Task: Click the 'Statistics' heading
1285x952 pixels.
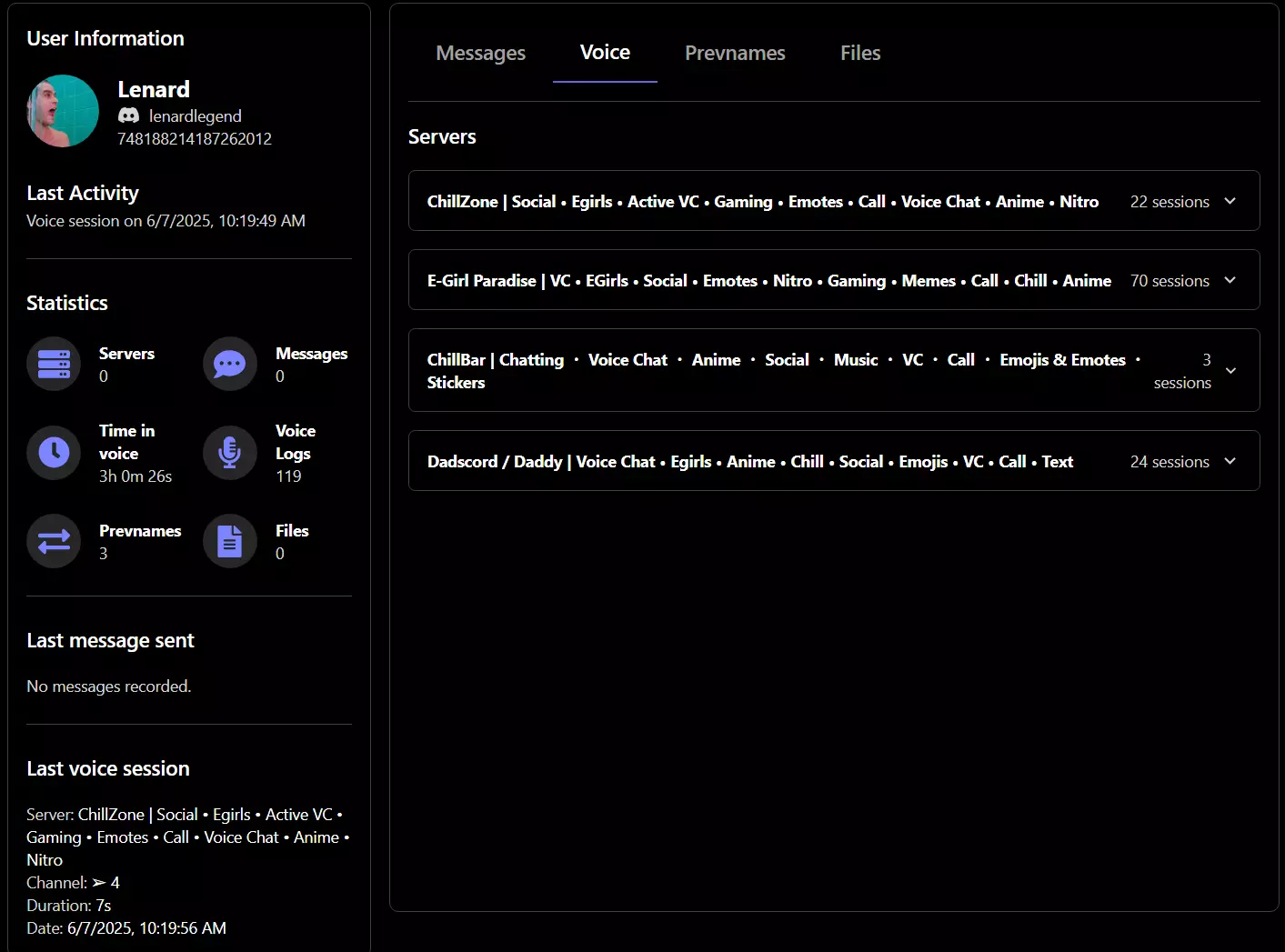Action: pyautogui.click(x=67, y=303)
